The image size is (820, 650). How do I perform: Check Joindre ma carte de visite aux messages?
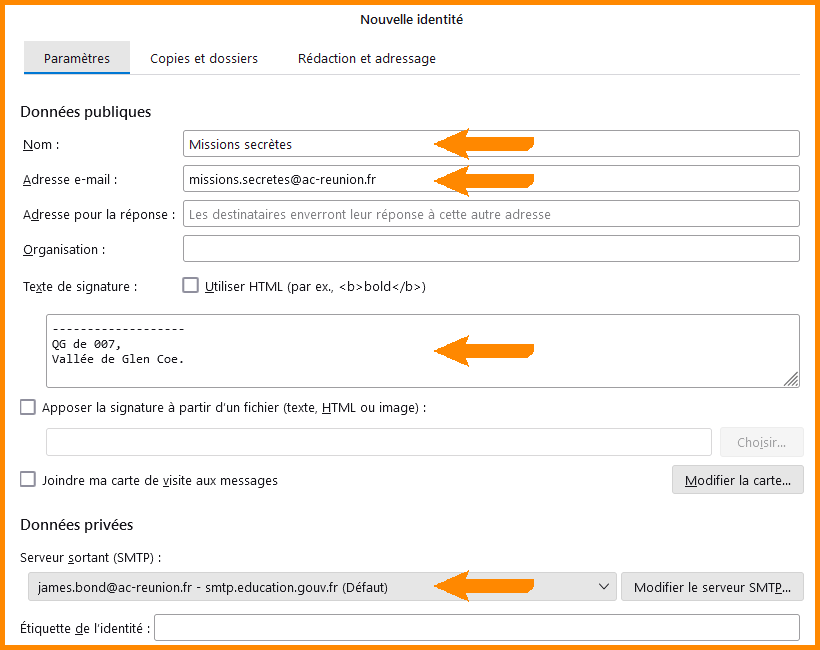(x=28, y=479)
